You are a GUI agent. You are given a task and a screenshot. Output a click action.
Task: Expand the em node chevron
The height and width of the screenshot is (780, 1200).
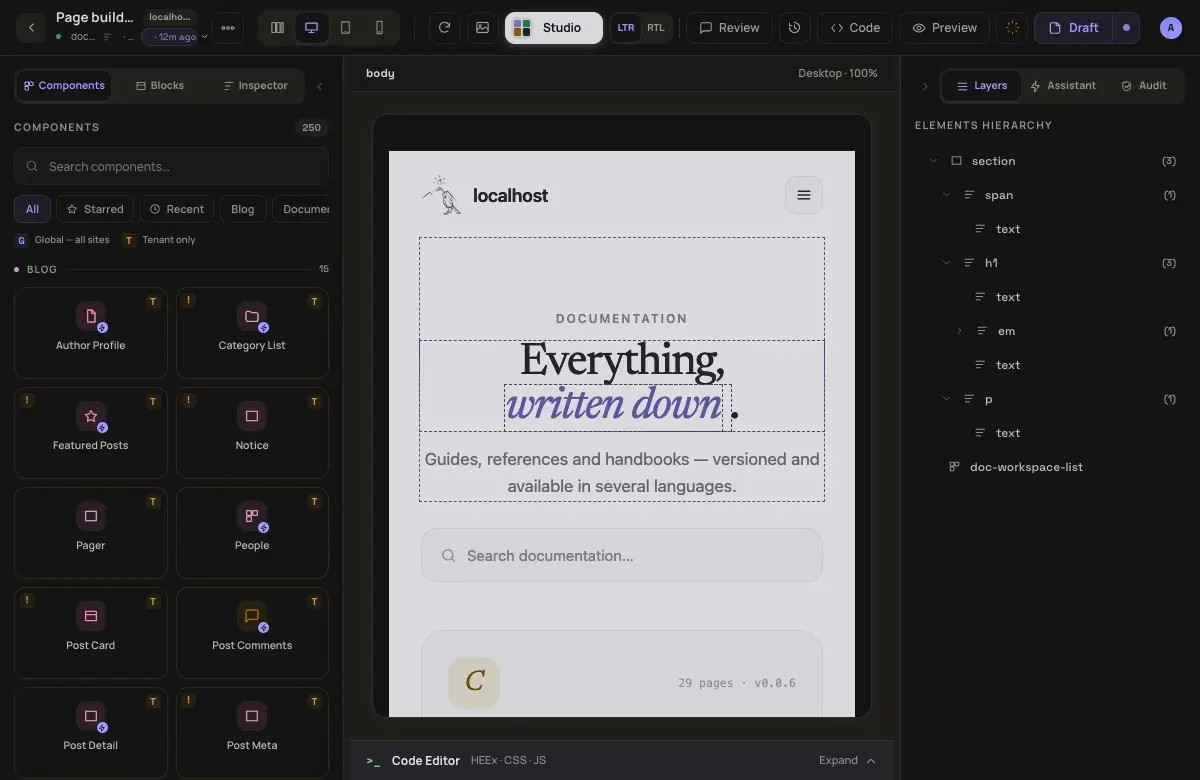(959, 331)
